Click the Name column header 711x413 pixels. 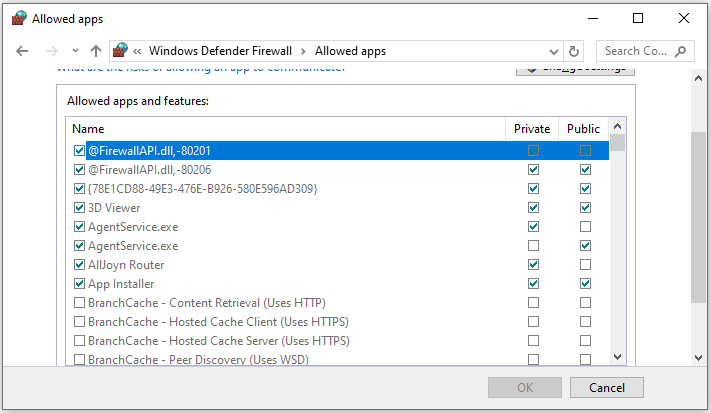point(286,129)
